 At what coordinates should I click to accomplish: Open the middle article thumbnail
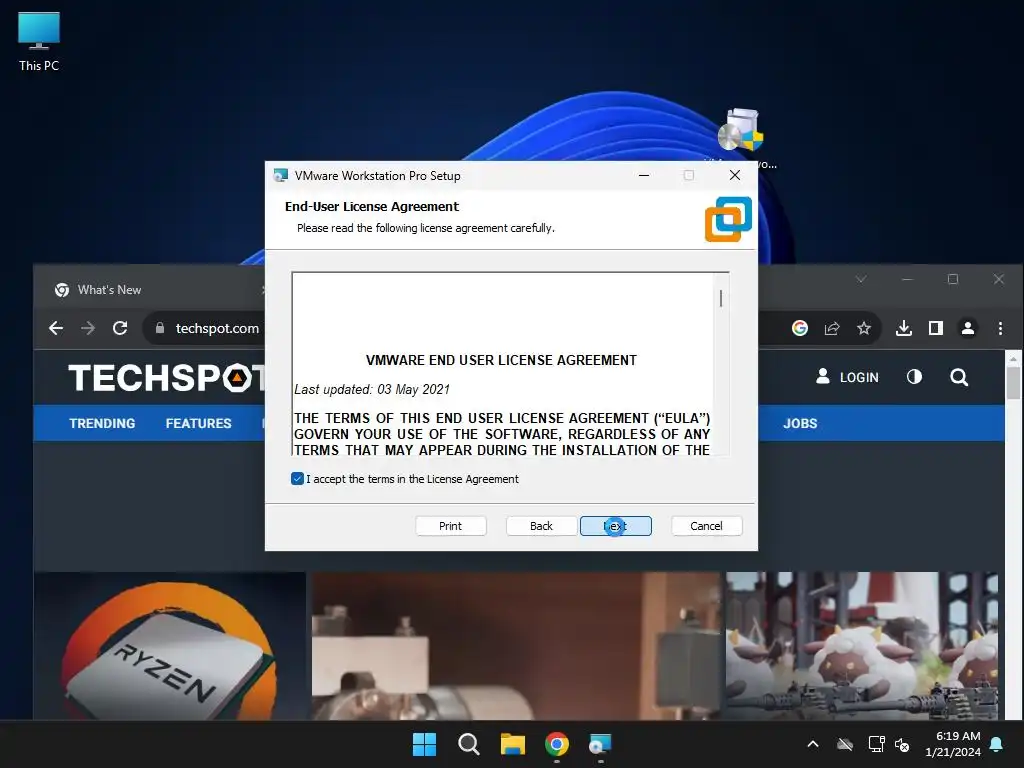click(516, 646)
